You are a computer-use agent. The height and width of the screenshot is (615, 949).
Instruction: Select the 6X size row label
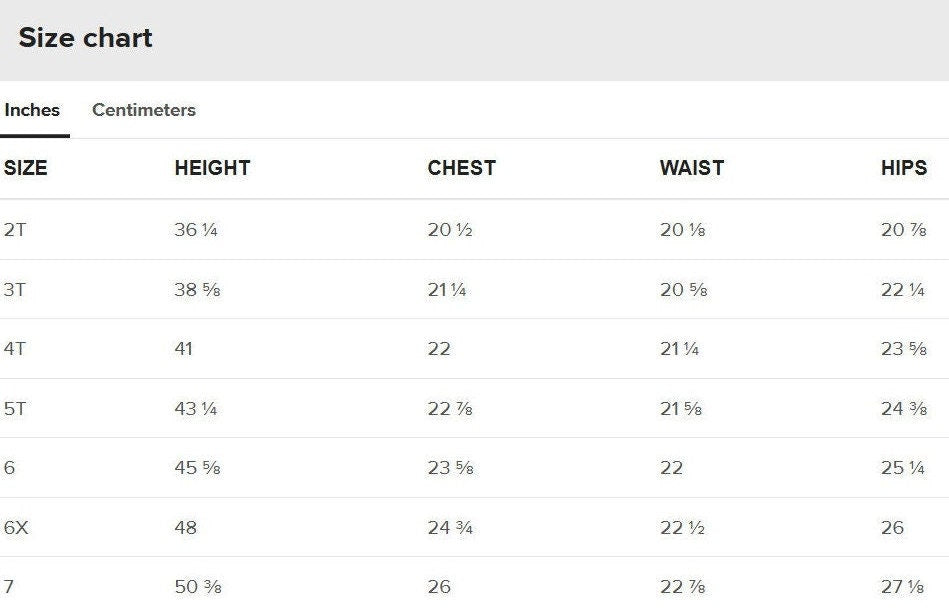pos(17,527)
